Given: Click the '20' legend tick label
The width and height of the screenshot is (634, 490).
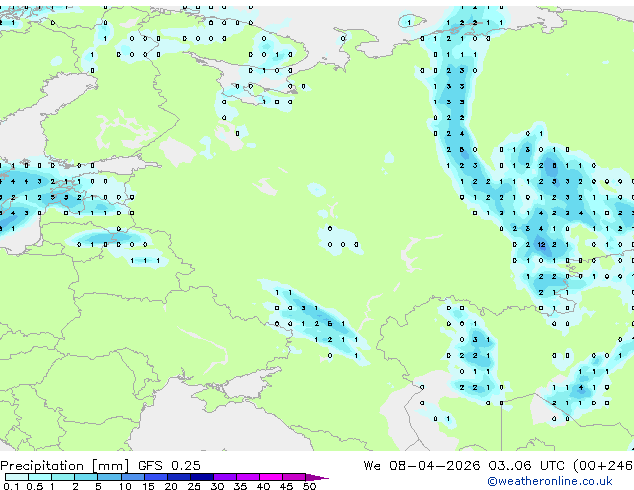Looking at the screenshot, I should 171,486.
